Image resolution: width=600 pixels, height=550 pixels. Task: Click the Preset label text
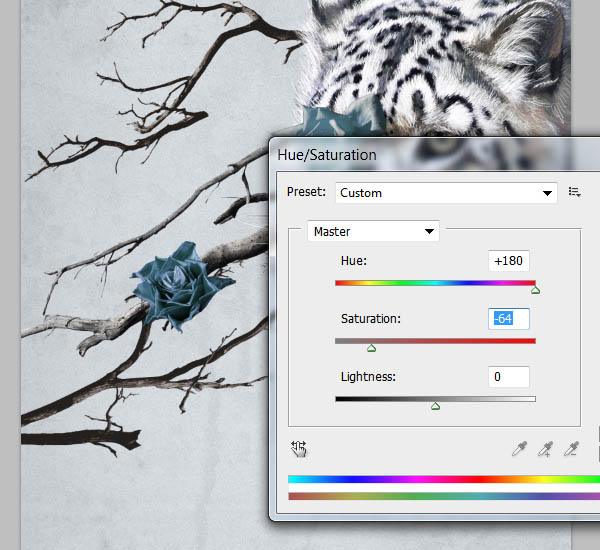[x=306, y=191]
